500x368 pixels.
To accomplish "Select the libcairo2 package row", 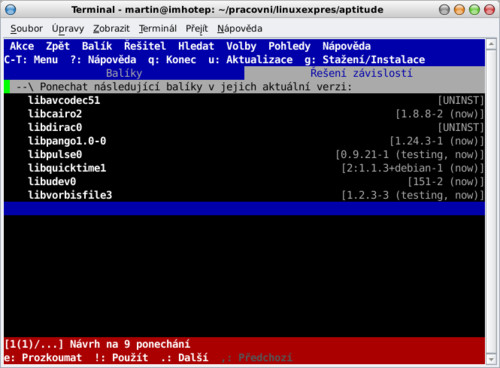I will coord(244,114).
